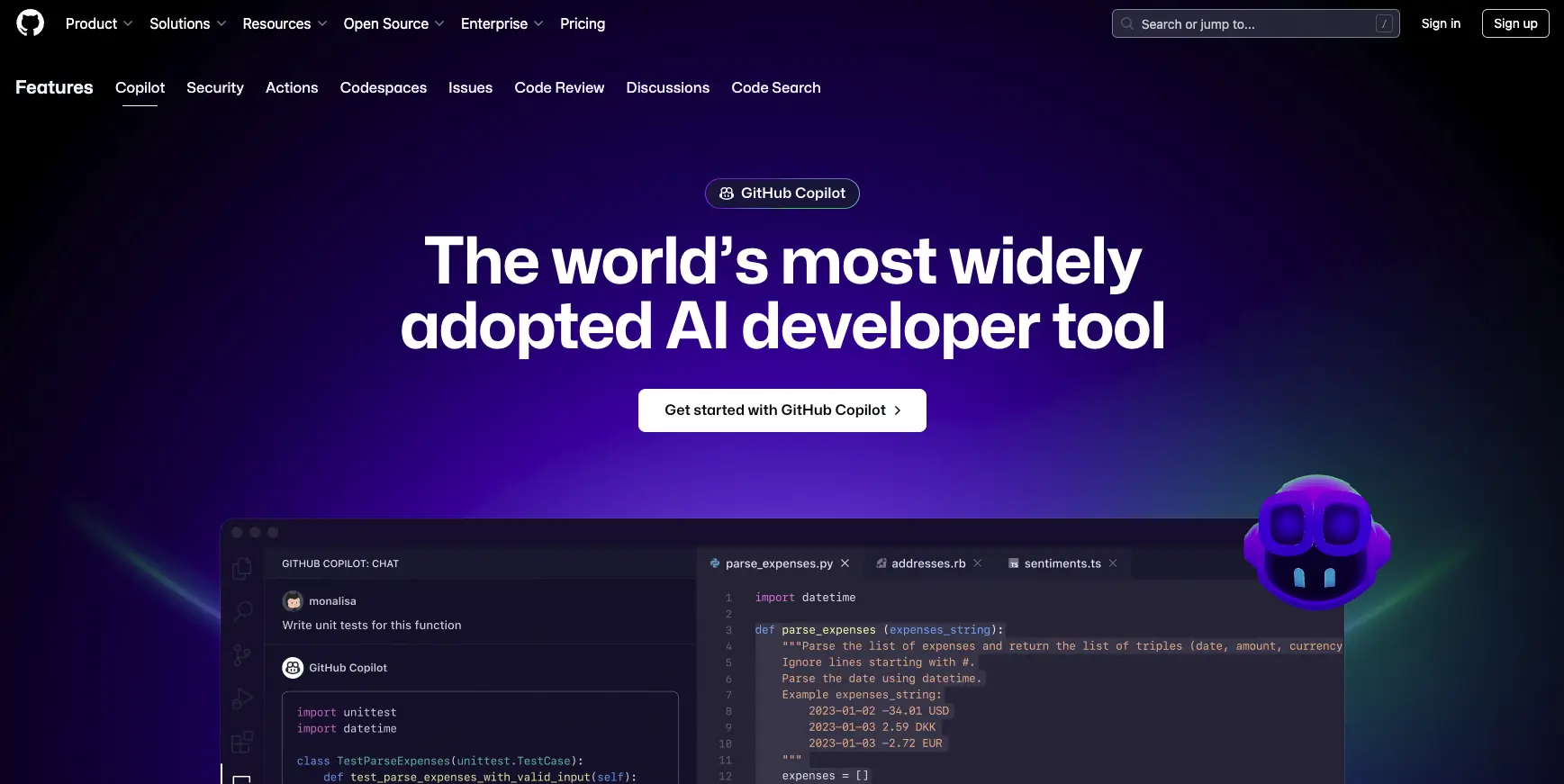Click the magnifier icon in search box
The width and height of the screenshot is (1564, 784).
click(1127, 24)
